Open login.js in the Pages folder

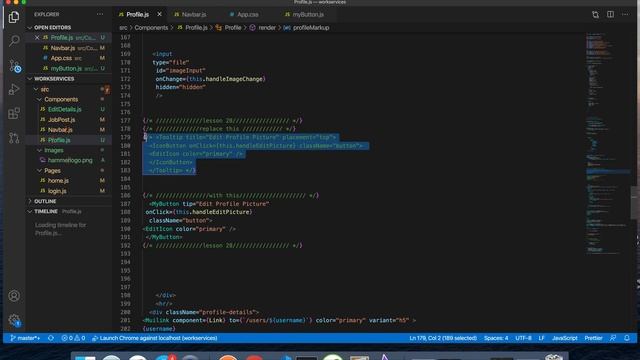point(57,191)
